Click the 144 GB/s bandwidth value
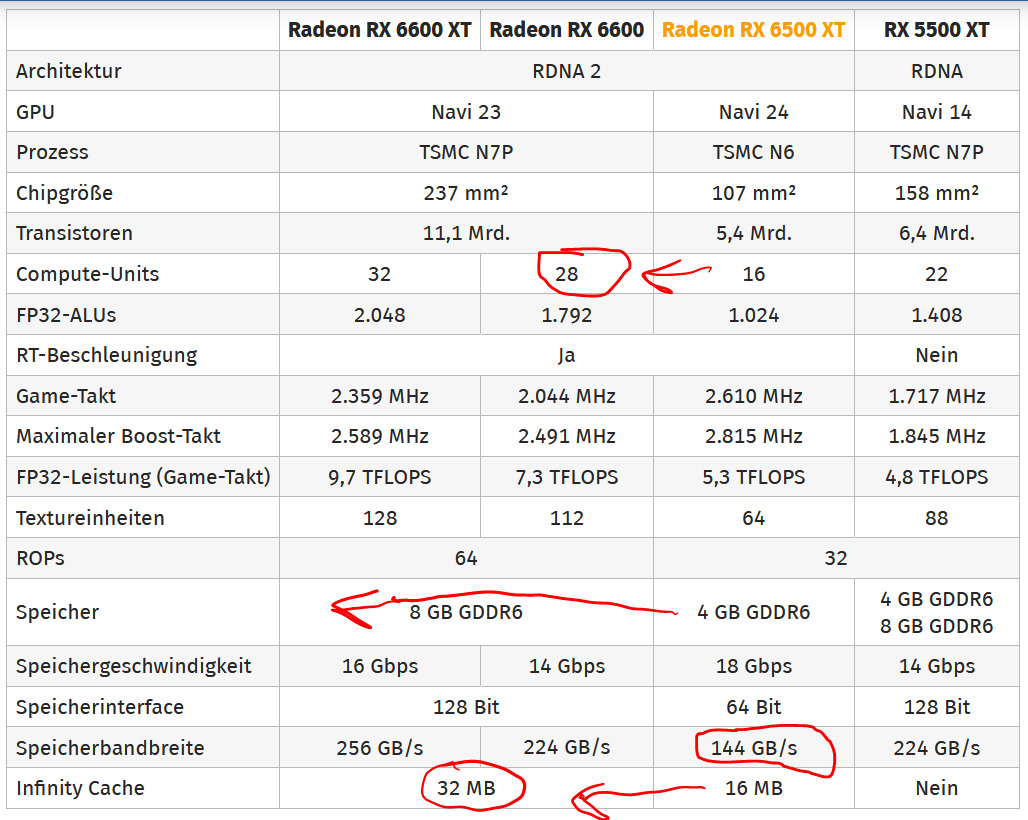This screenshot has width=1028, height=820. 753,748
